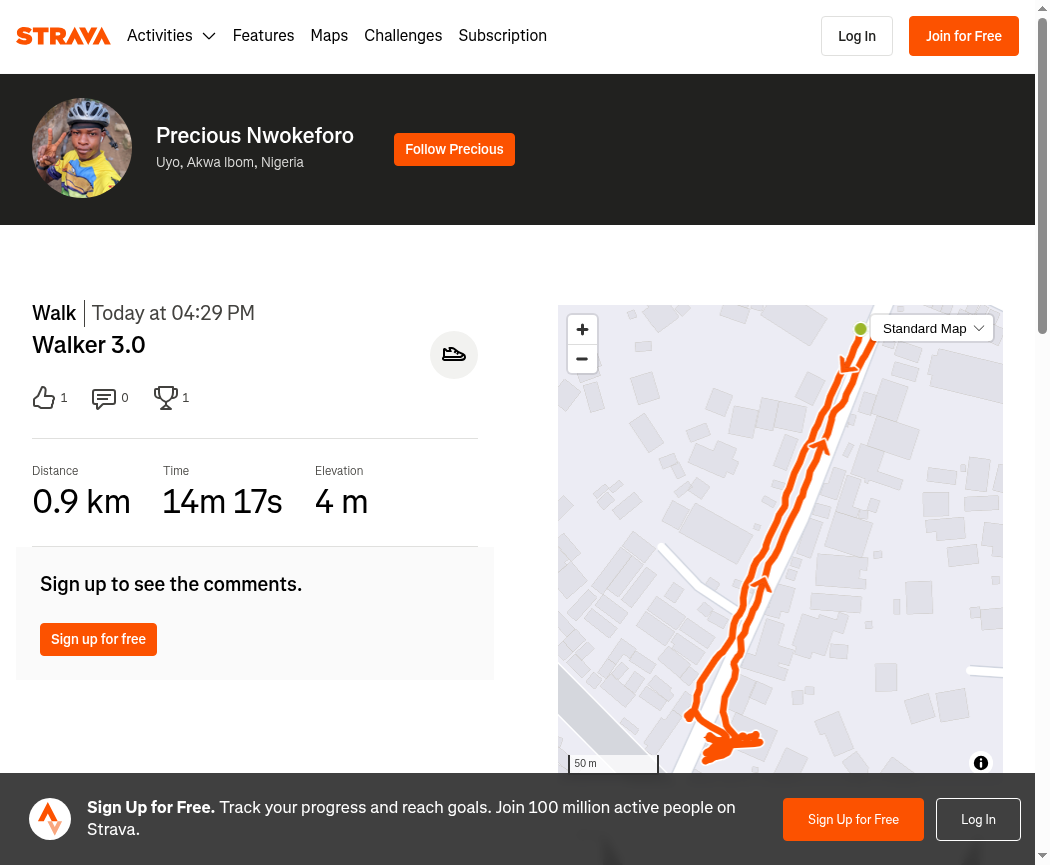1050x865 pixels.
Task: Click the comments speech bubble icon
Action: [103, 398]
